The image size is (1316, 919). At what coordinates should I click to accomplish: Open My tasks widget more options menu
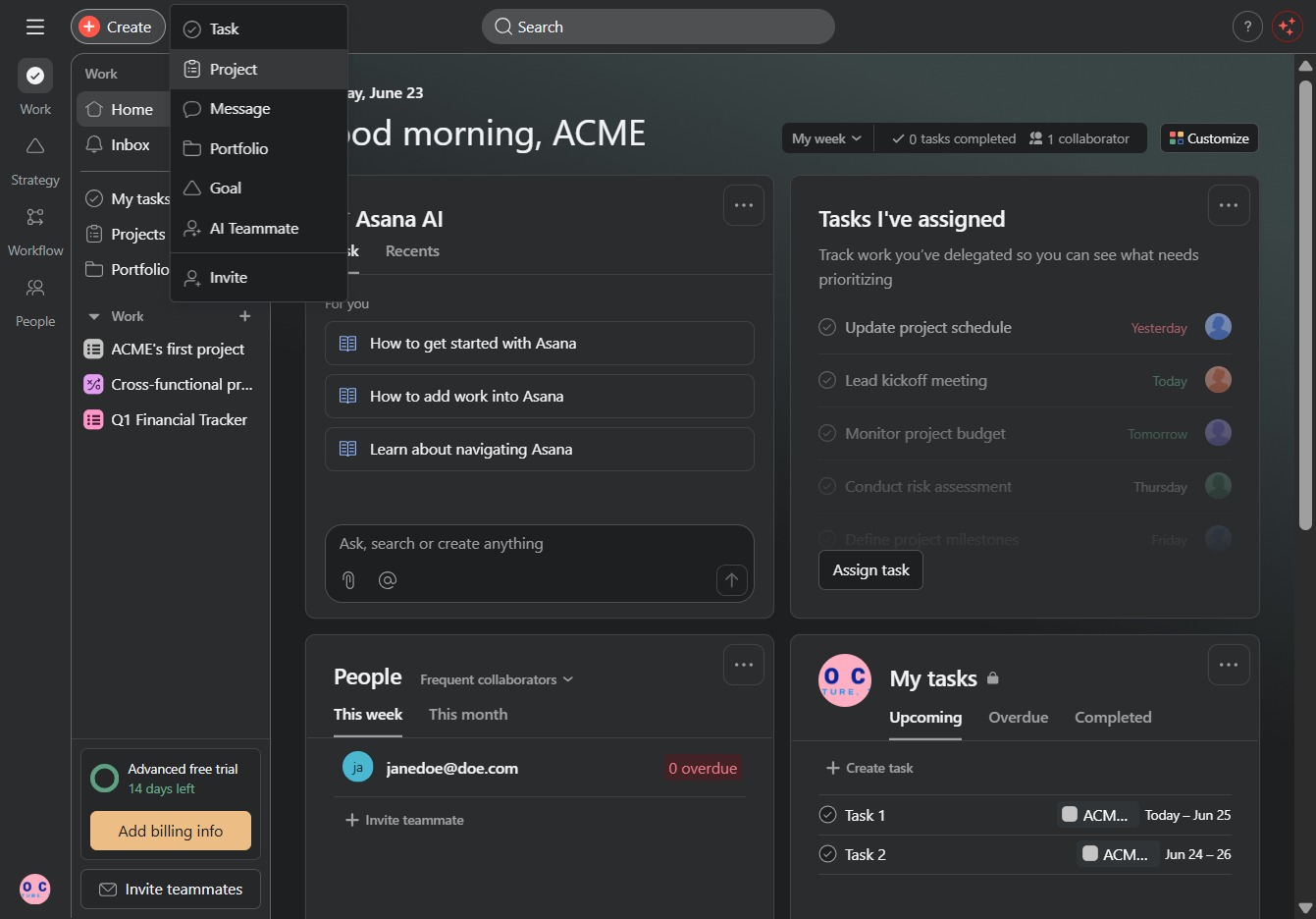[x=1229, y=665]
